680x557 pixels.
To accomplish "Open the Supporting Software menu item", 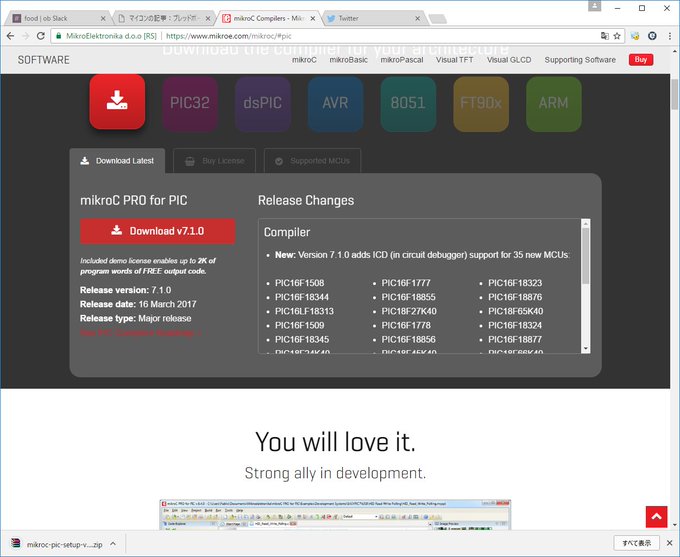I will tap(580, 60).
